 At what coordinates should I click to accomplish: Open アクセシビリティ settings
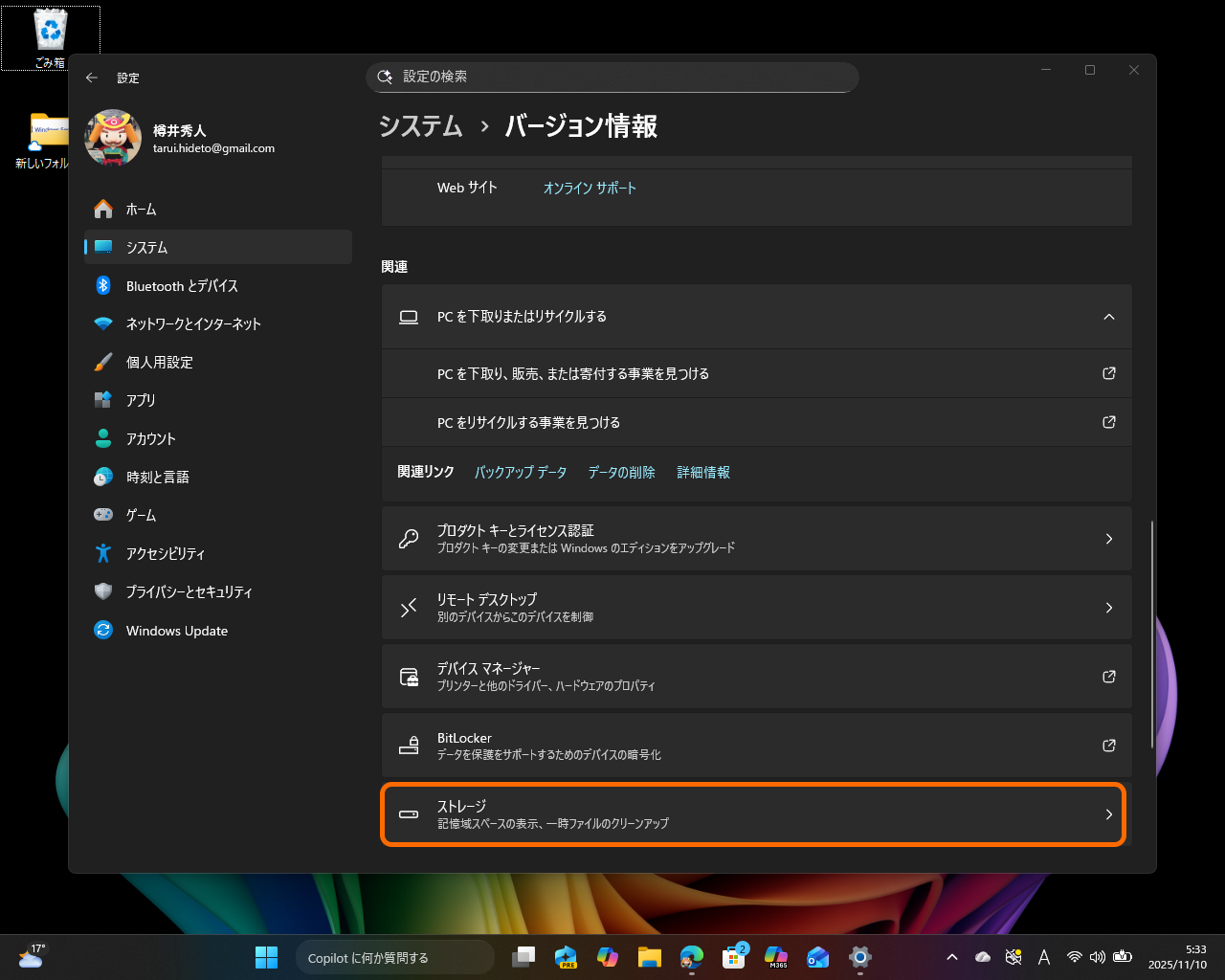tap(218, 553)
